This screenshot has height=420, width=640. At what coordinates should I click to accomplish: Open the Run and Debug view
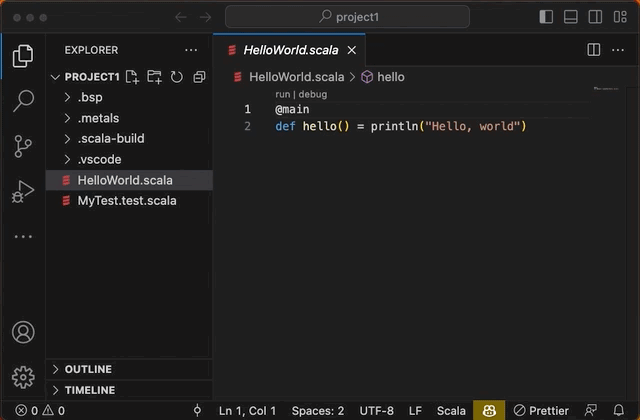pyautogui.click(x=23, y=191)
